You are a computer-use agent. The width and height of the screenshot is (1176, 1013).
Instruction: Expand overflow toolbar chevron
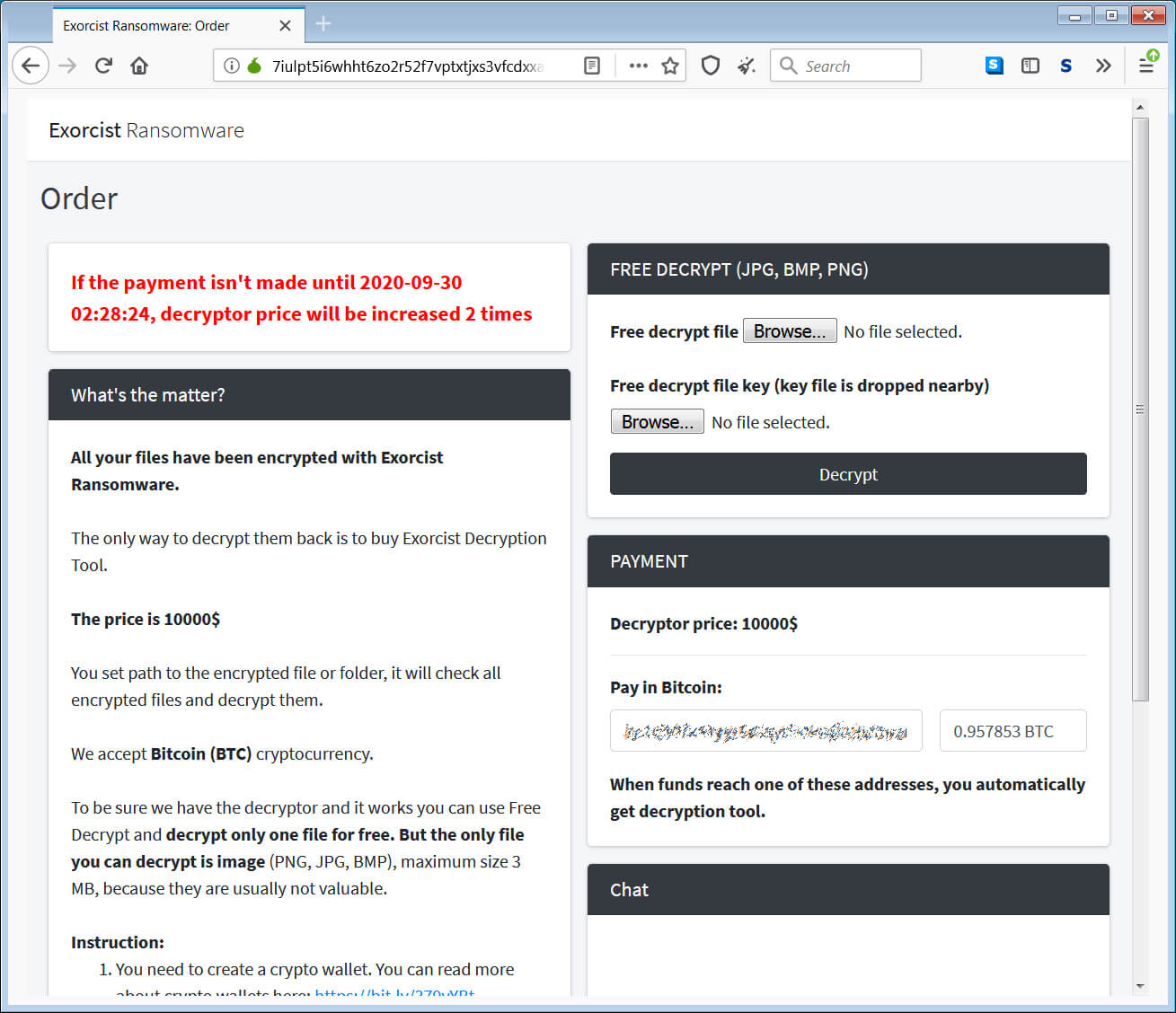(x=1103, y=66)
